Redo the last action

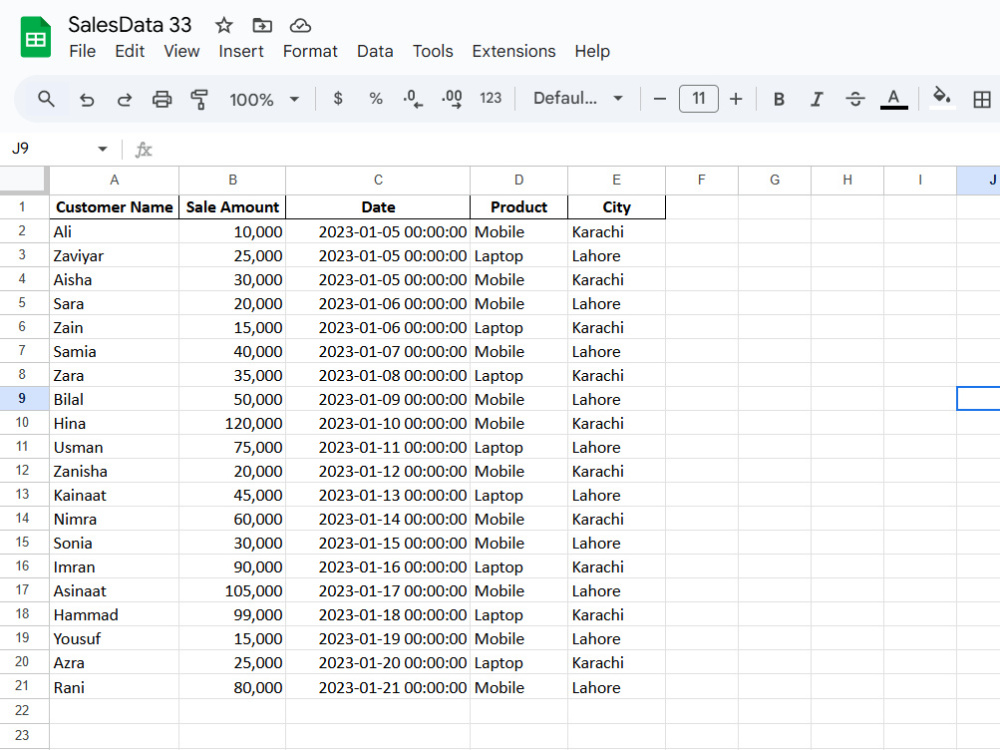[124, 99]
